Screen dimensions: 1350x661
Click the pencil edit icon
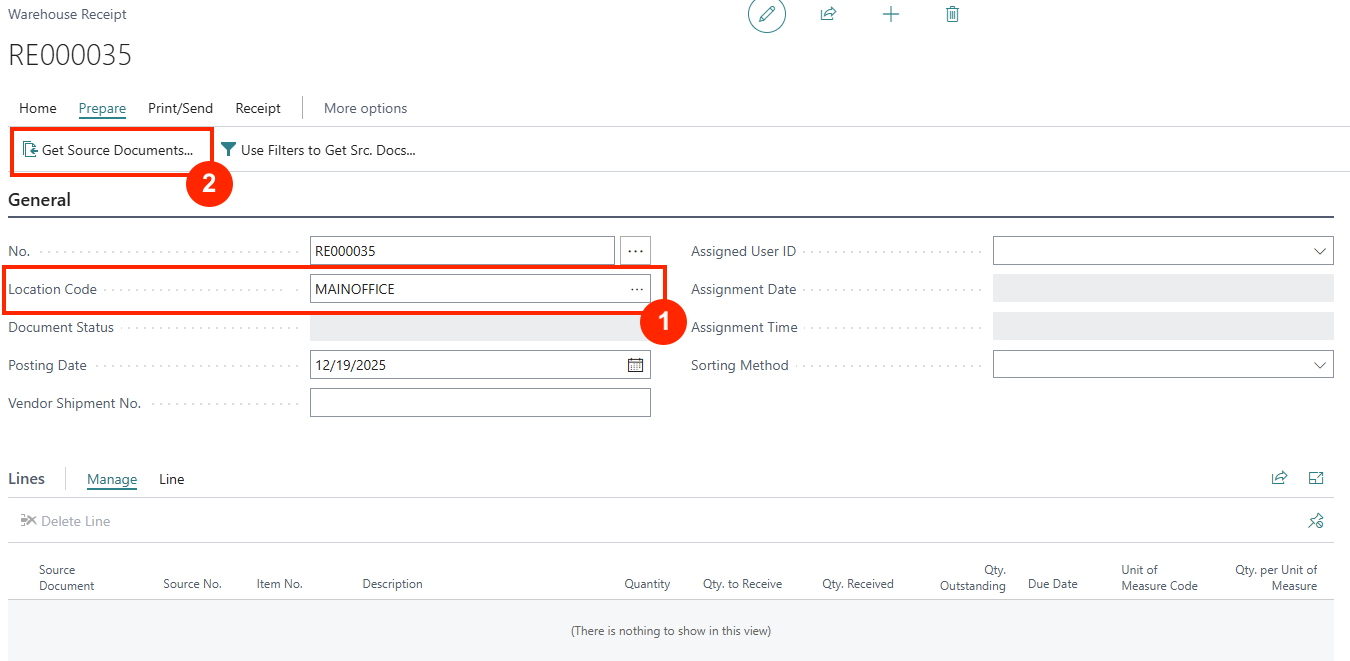tap(767, 14)
